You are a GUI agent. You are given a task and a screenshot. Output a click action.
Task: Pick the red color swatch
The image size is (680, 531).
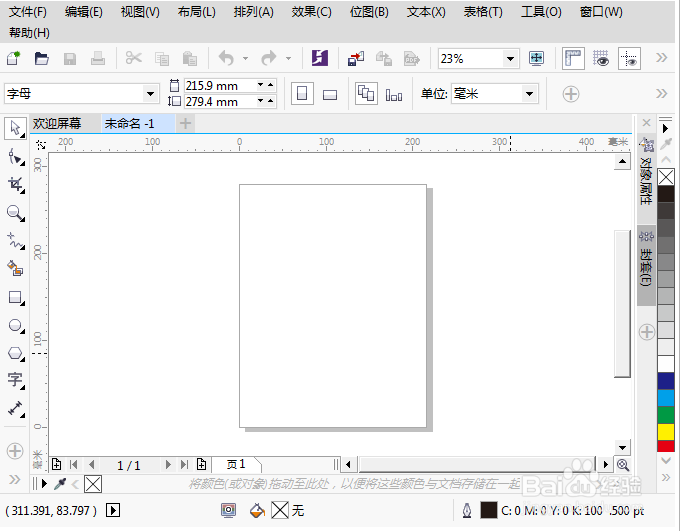666,446
